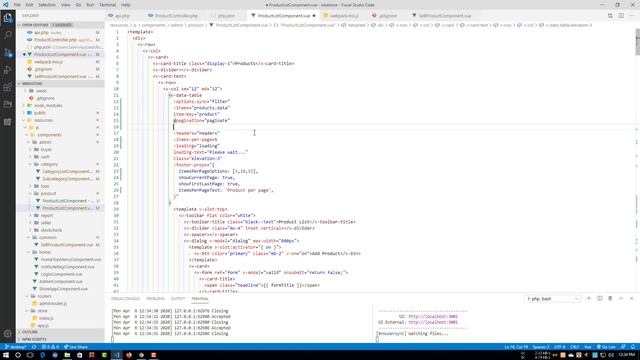
Task: Open the Cortana search circle on the taskbar
Action: 18,355
